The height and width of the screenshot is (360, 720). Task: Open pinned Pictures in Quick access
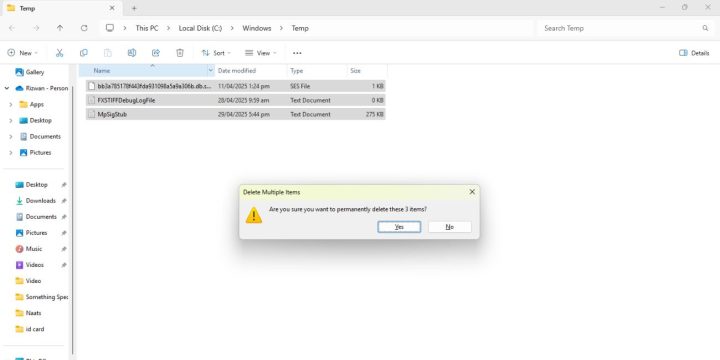(32, 233)
